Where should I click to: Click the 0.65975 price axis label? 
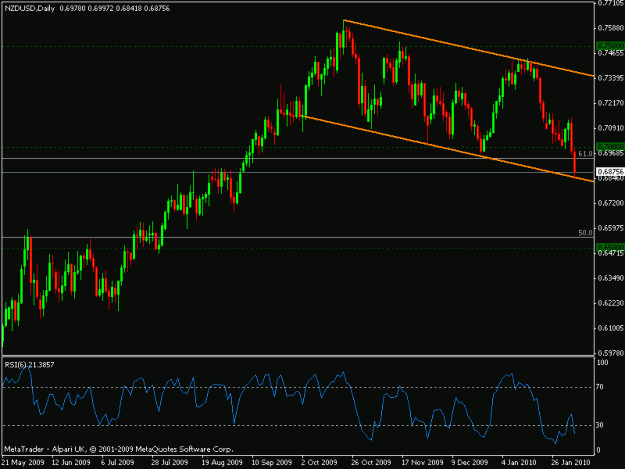coord(611,228)
